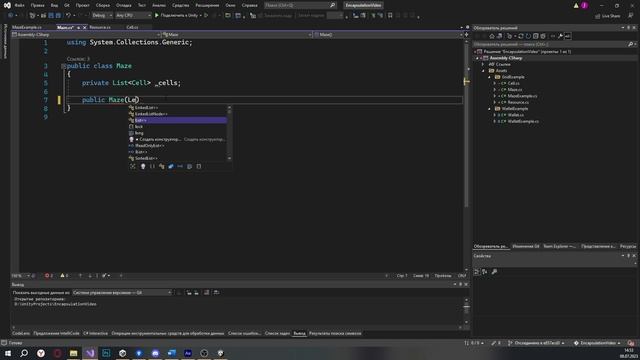Image resolution: width=640 pixels, height=360 pixels.
Task: Click the Home icon in Solution Explorer
Action: [x=492, y=36]
